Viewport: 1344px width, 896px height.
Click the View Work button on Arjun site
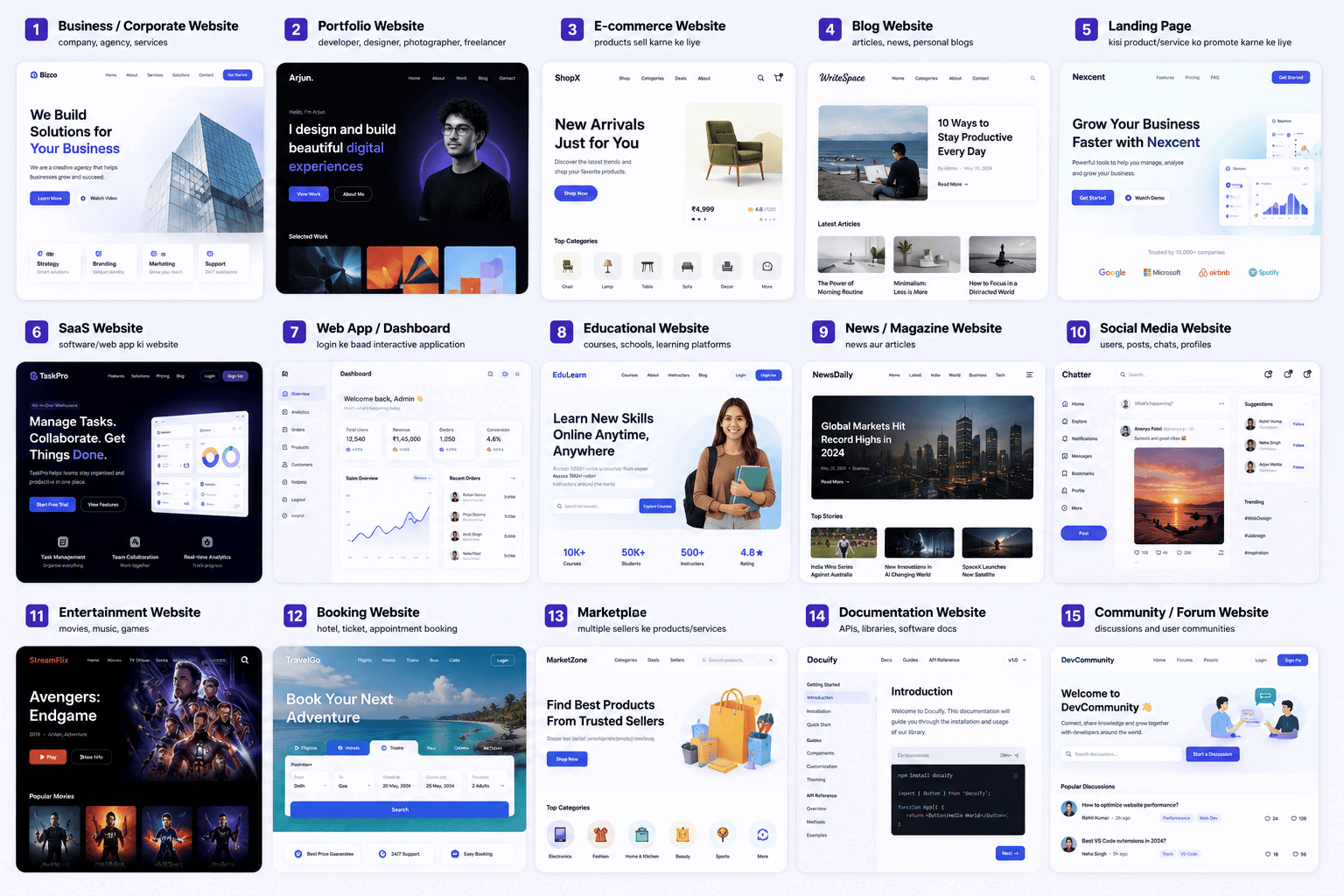[309, 194]
